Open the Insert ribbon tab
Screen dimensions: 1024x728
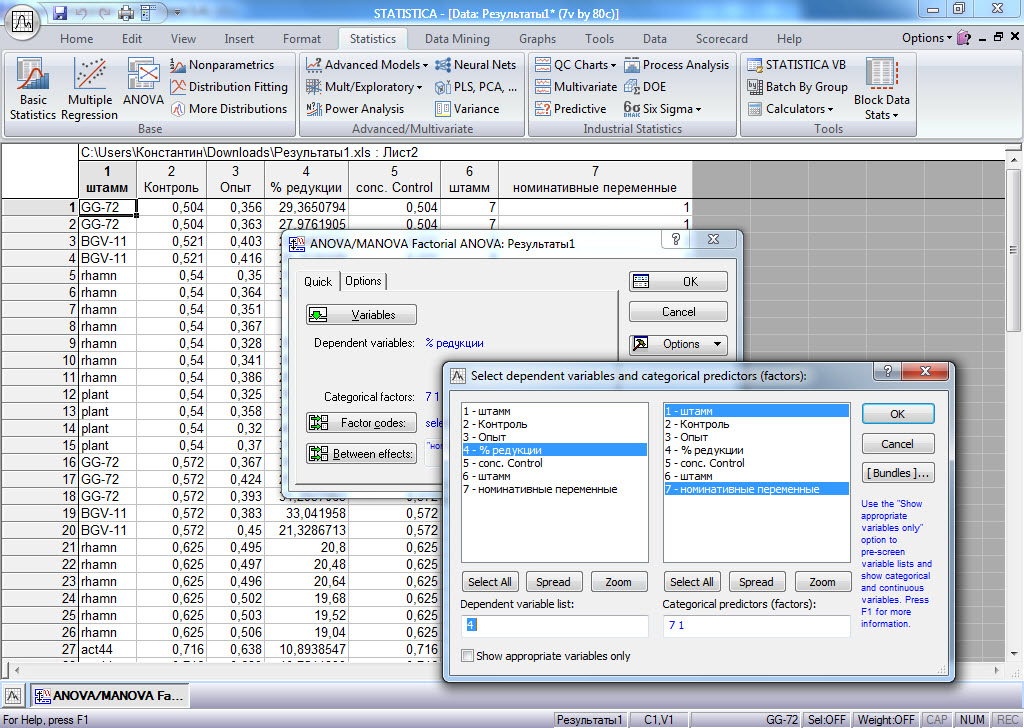(239, 39)
